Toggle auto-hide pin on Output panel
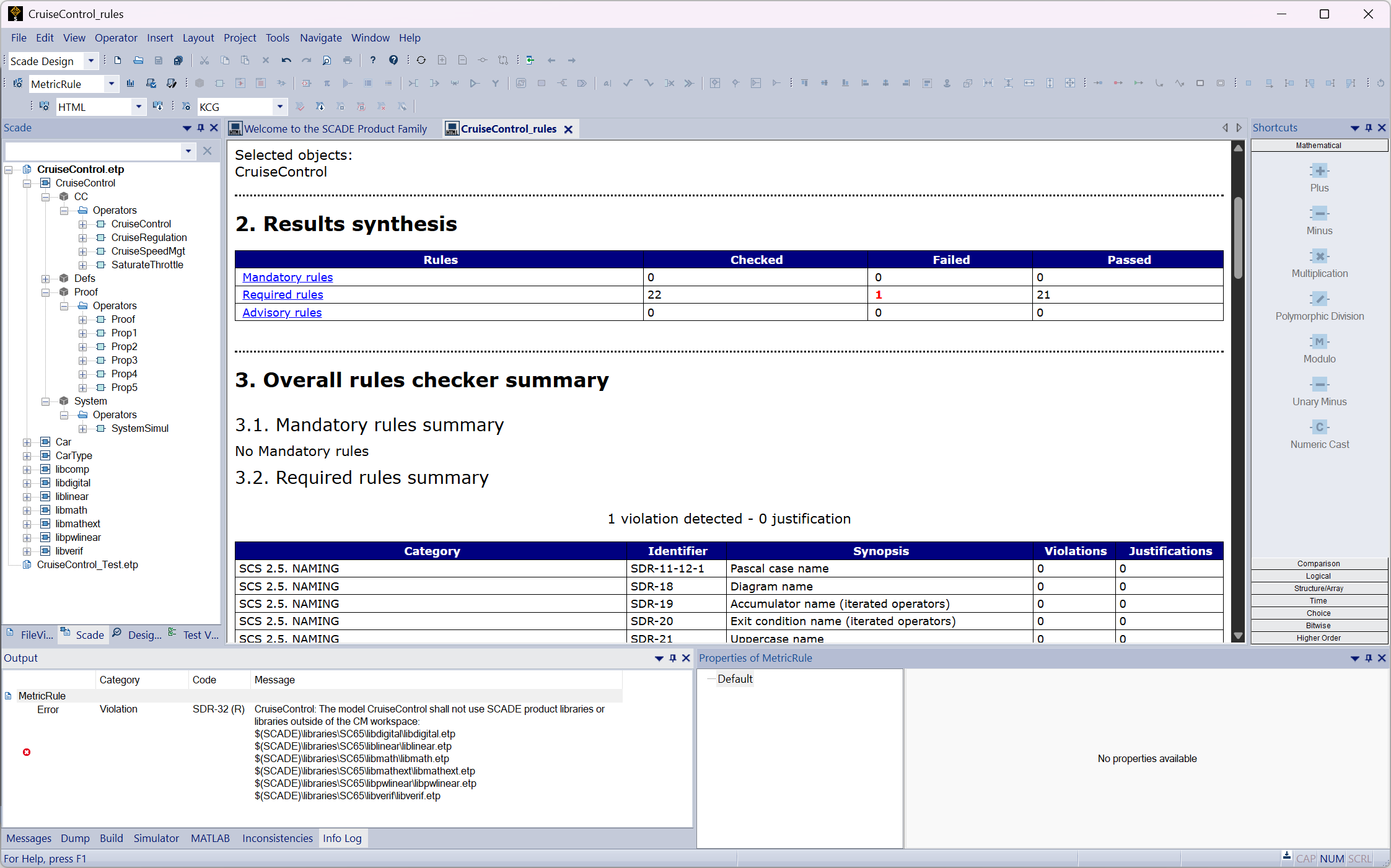This screenshot has width=1391, height=868. click(x=673, y=658)
